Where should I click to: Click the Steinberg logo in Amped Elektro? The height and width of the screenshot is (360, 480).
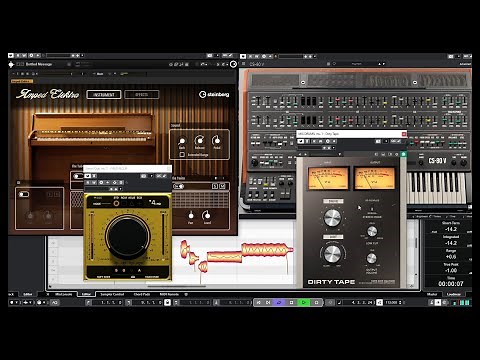[x=214, y=94]
